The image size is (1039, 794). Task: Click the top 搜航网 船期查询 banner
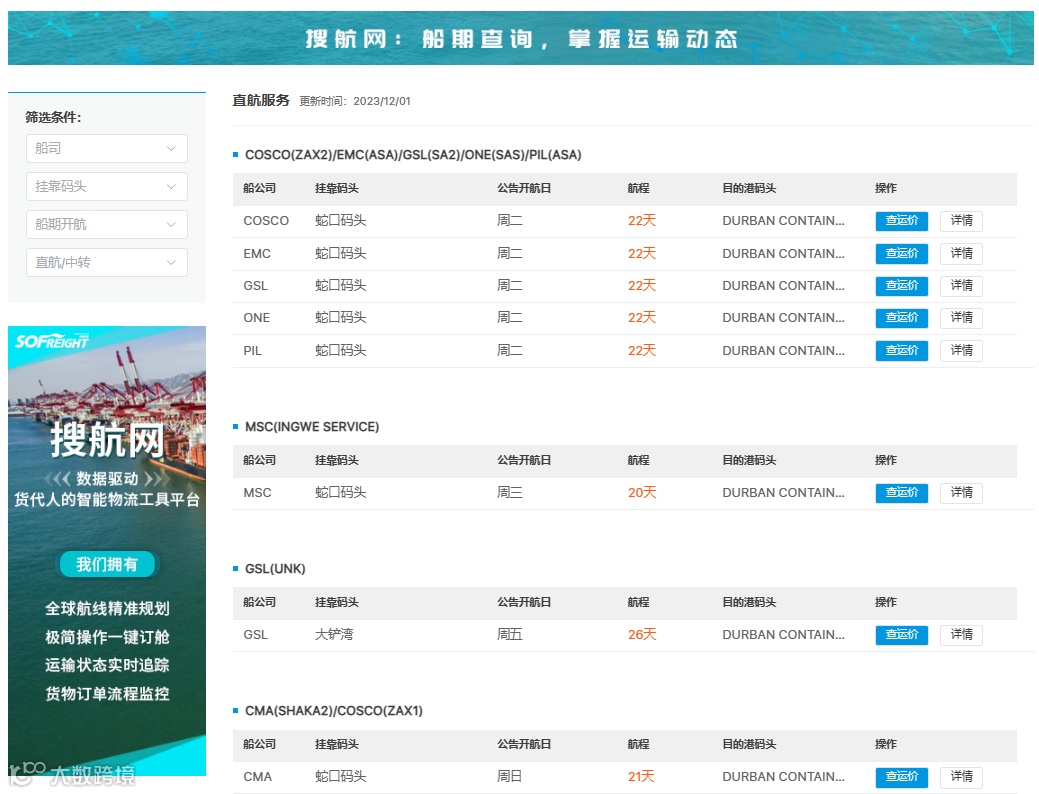point(521,38)
